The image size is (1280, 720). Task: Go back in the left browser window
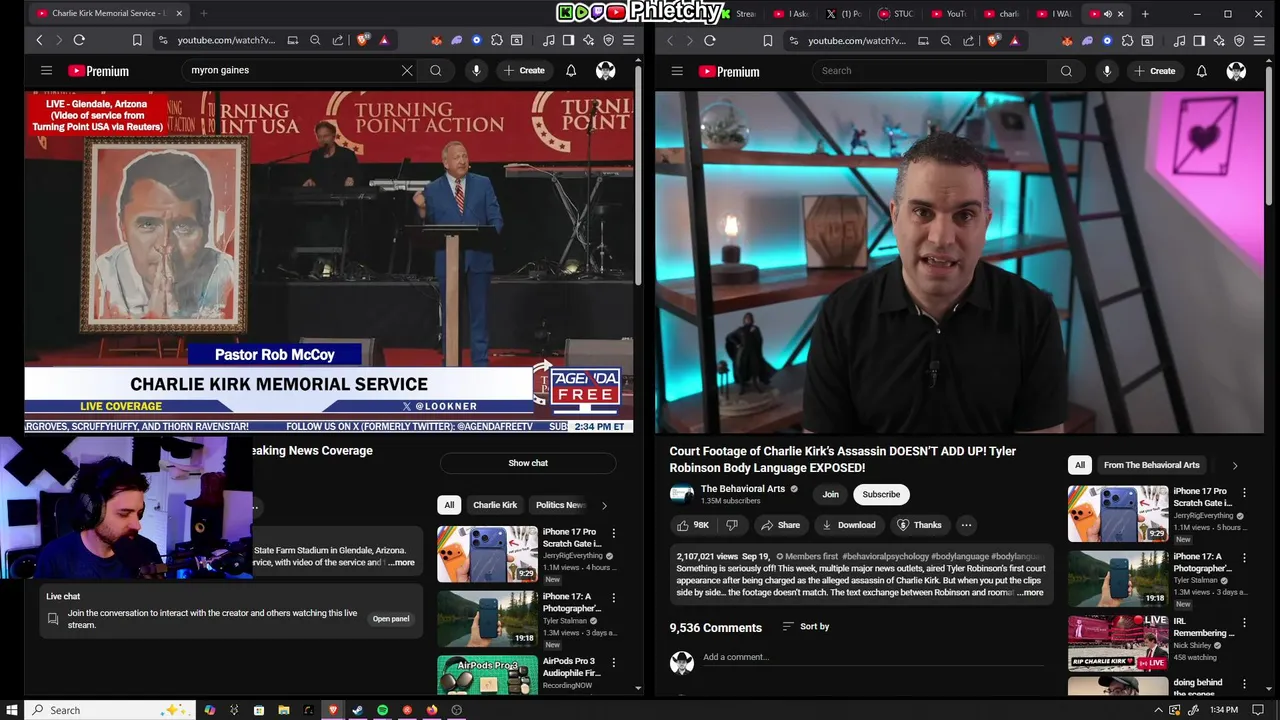[39, 40]
